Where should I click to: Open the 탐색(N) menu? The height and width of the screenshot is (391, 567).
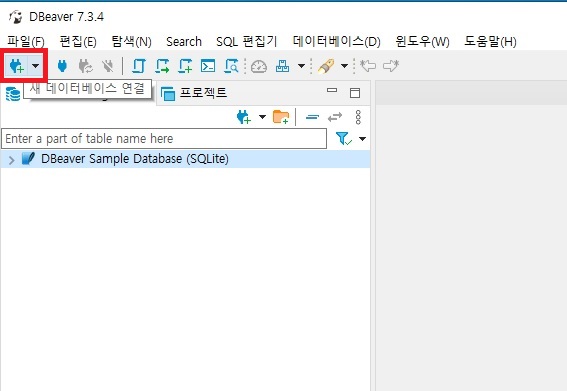click(x=131, y=42)
